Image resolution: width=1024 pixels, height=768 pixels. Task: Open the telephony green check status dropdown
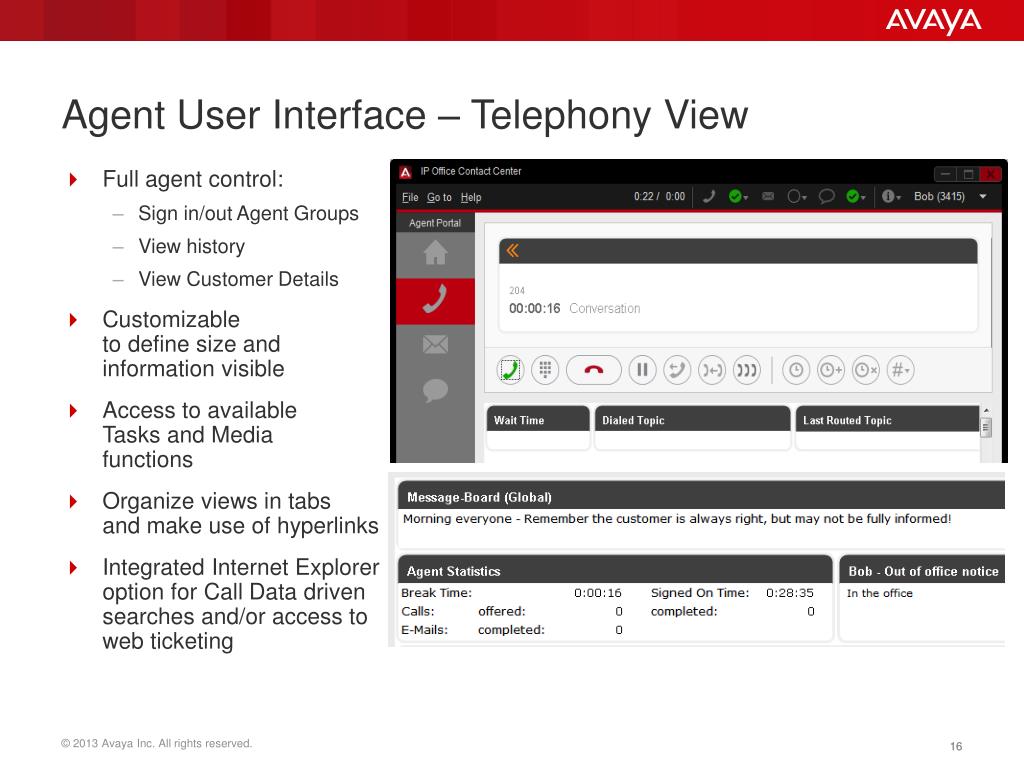point(738,196)
